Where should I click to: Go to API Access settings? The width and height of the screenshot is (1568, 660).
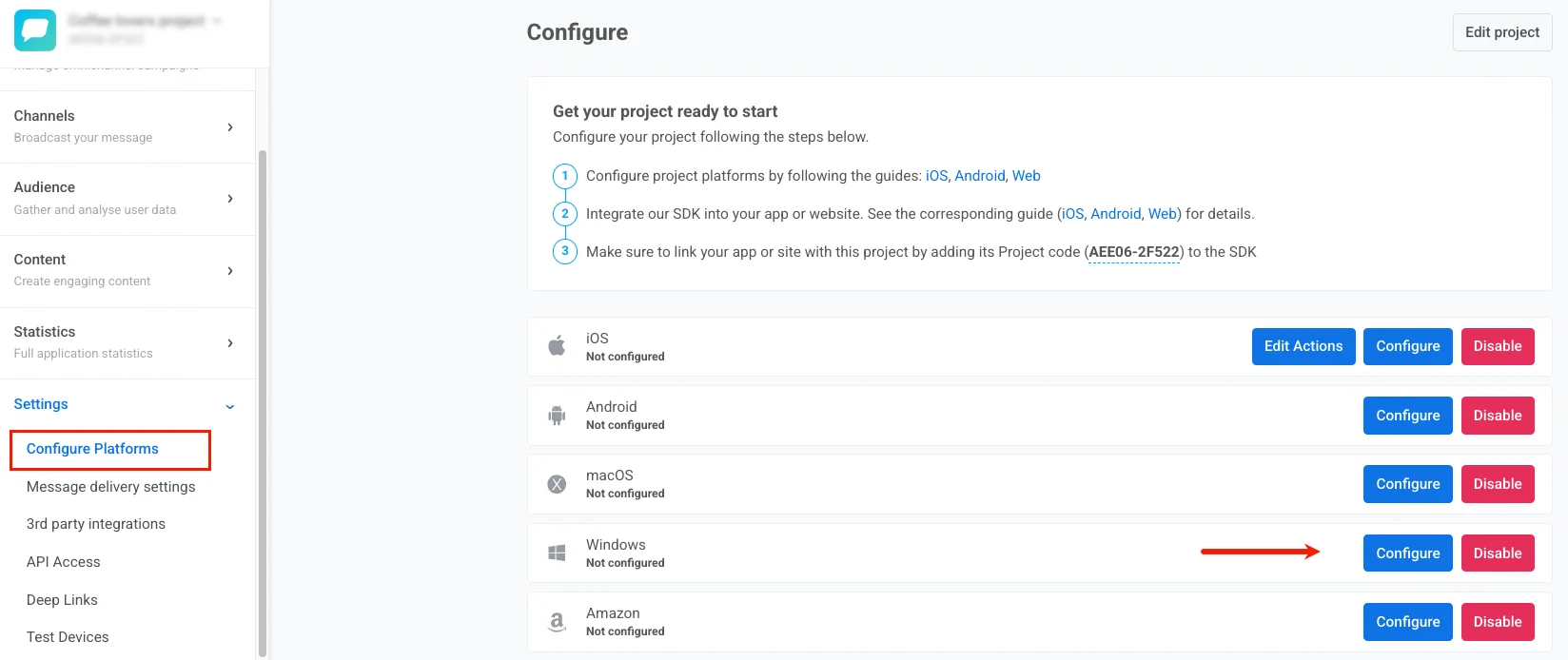click(x=63, y=562)
